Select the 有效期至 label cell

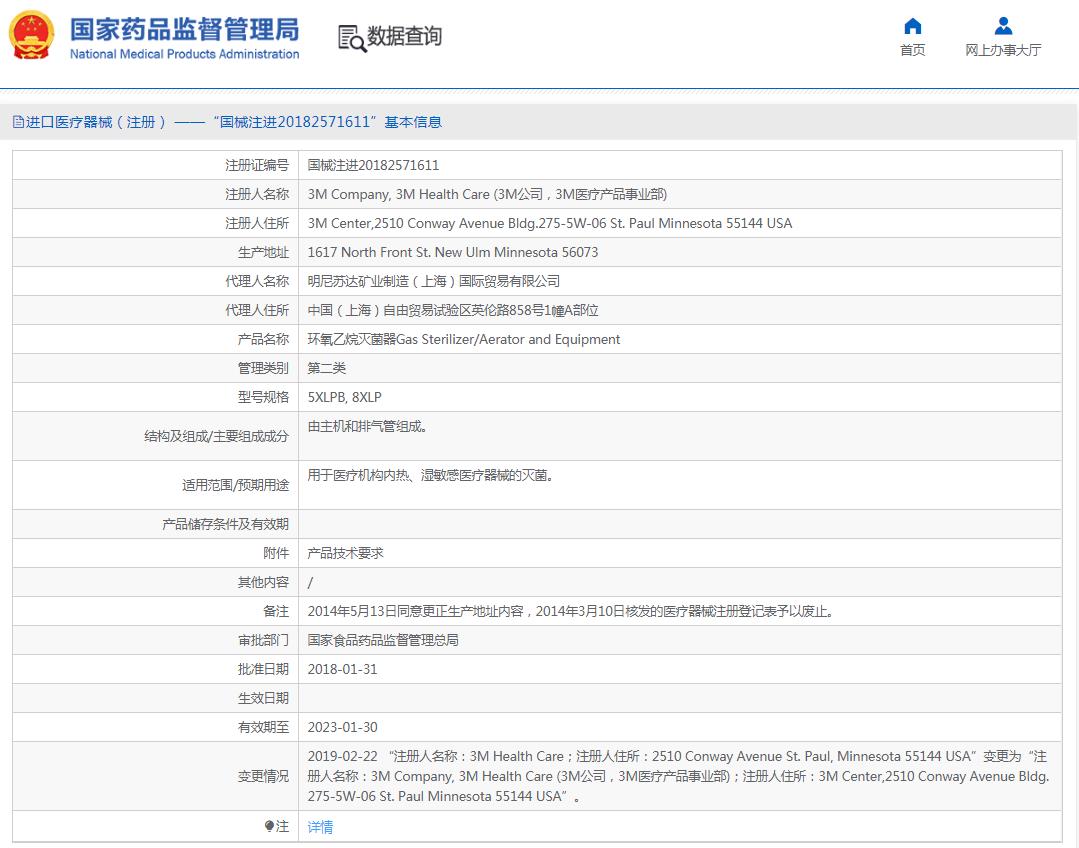tap(156, 726)
